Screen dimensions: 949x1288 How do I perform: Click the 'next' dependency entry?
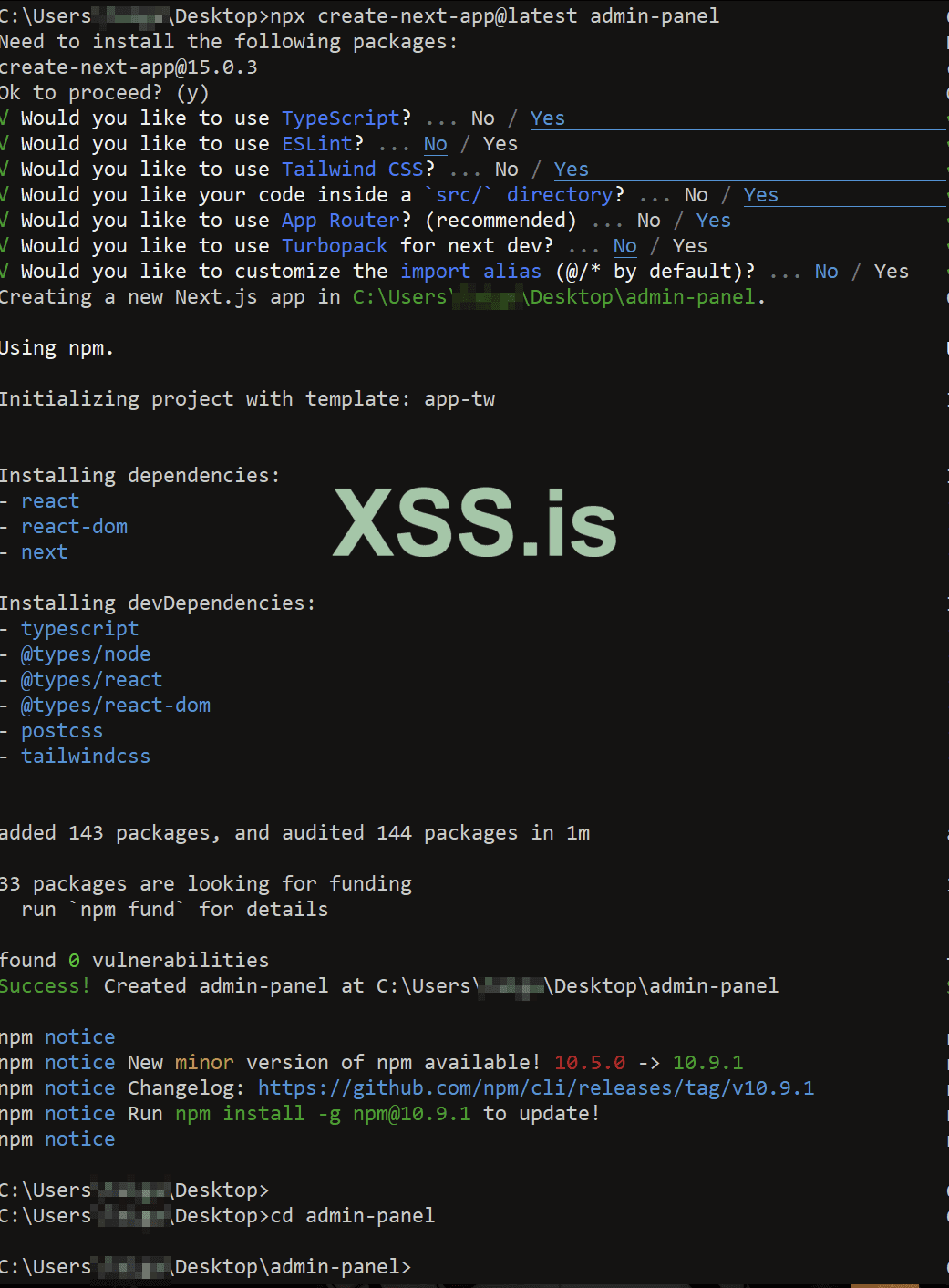[x=45, y=552]
